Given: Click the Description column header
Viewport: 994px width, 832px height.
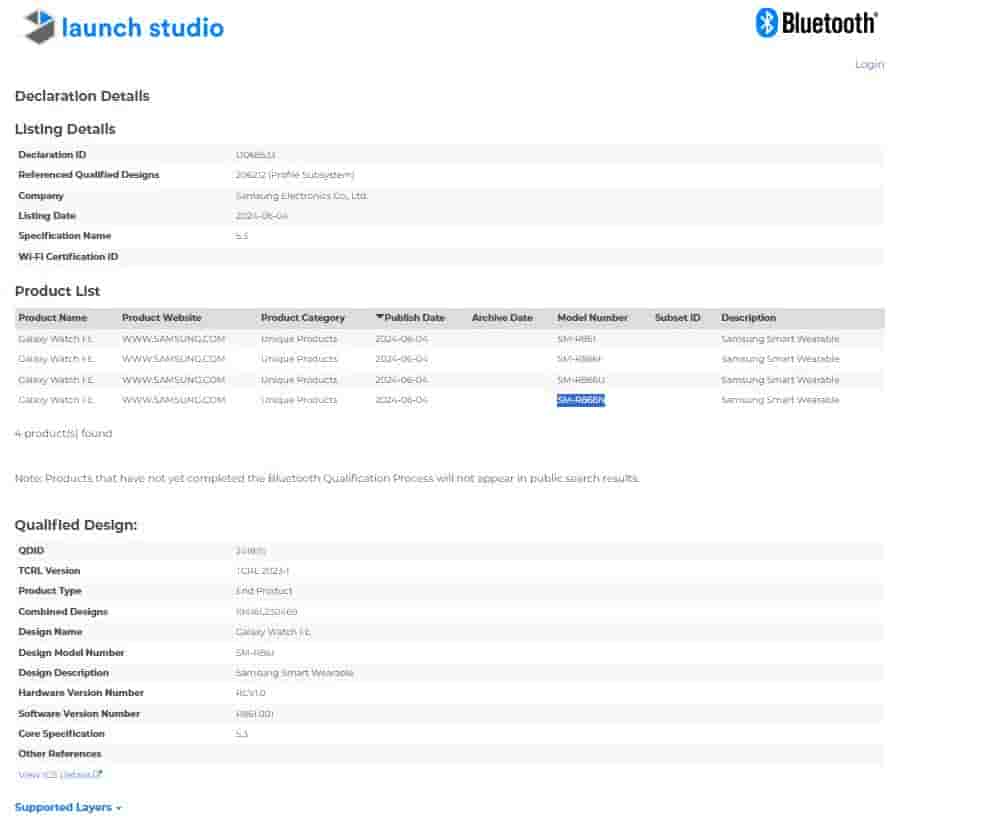Looking at the screenshot, I should 748,318.
